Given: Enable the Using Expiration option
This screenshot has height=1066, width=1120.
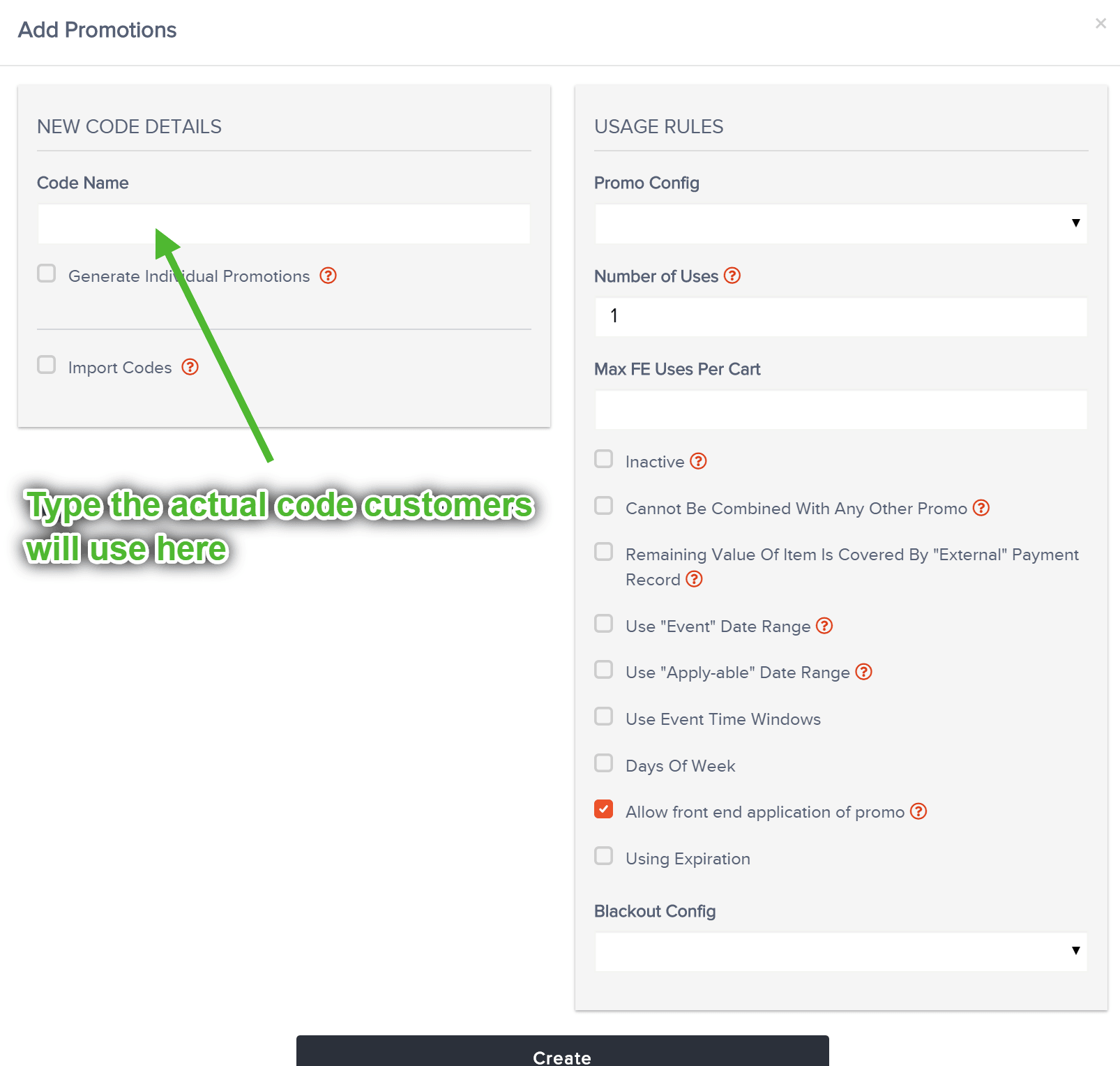Looking at the screenshot, I should coord(603,856).
